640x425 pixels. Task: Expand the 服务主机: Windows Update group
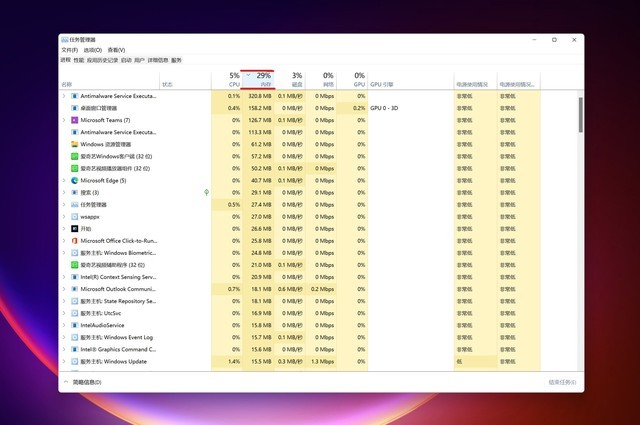point(64,361)
